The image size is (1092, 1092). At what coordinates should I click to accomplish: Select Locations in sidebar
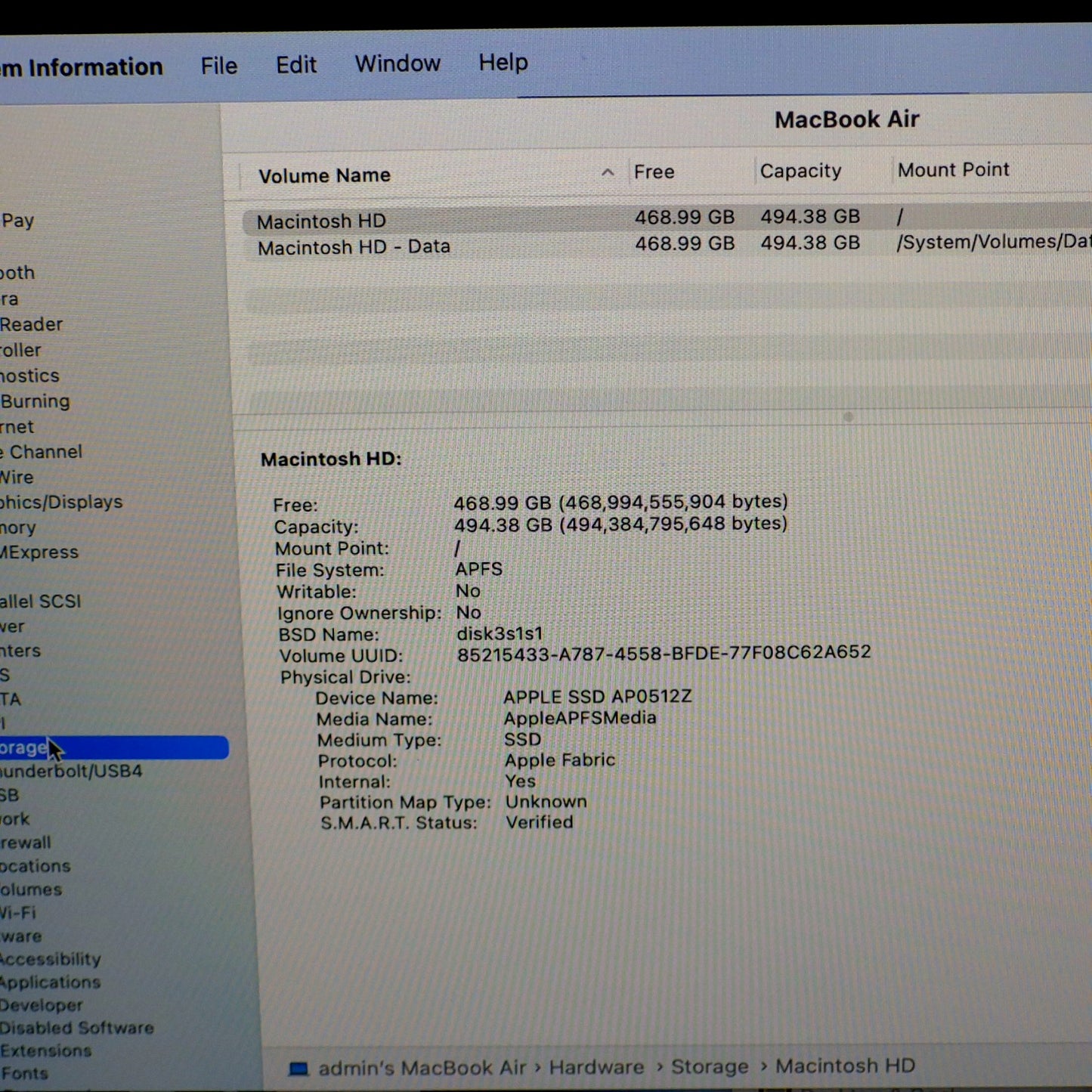click(35, 866)
